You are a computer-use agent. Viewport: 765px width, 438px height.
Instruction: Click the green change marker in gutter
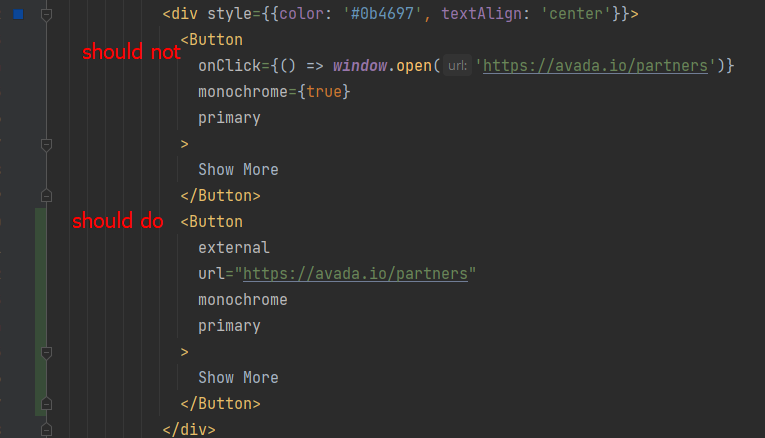pos(40,310)
